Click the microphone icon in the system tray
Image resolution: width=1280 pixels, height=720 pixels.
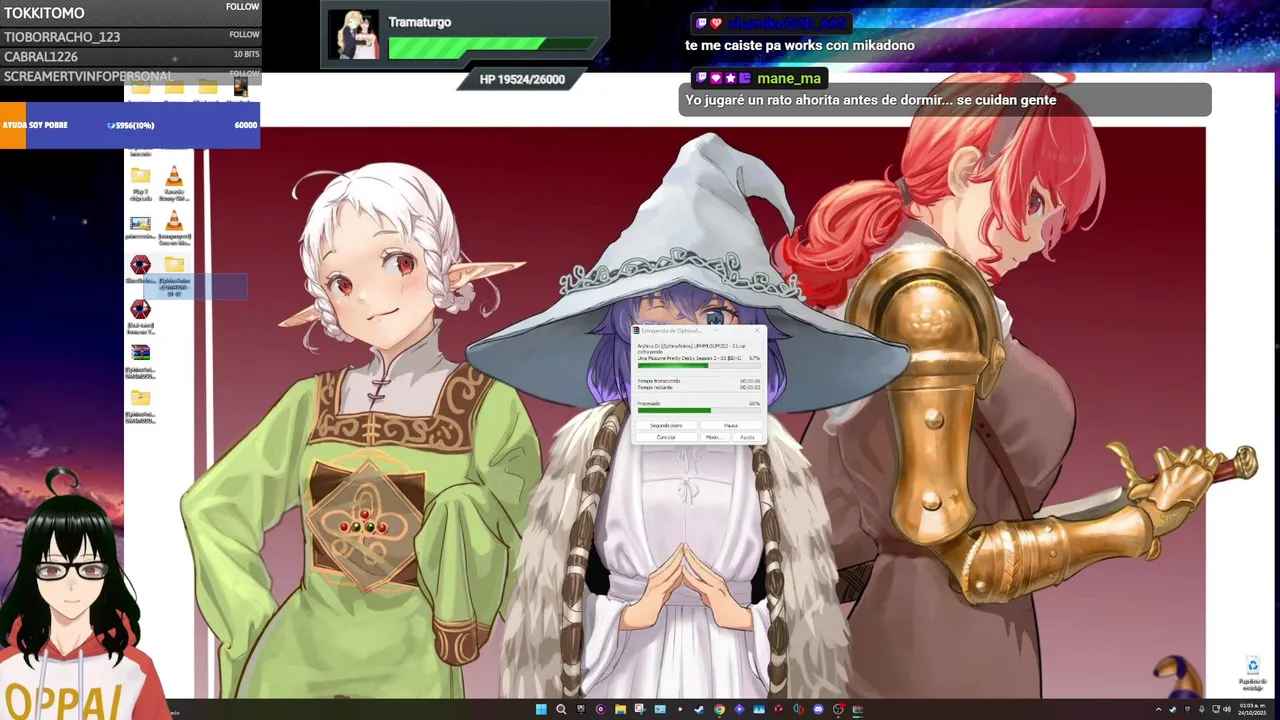tap(1202, 709)
